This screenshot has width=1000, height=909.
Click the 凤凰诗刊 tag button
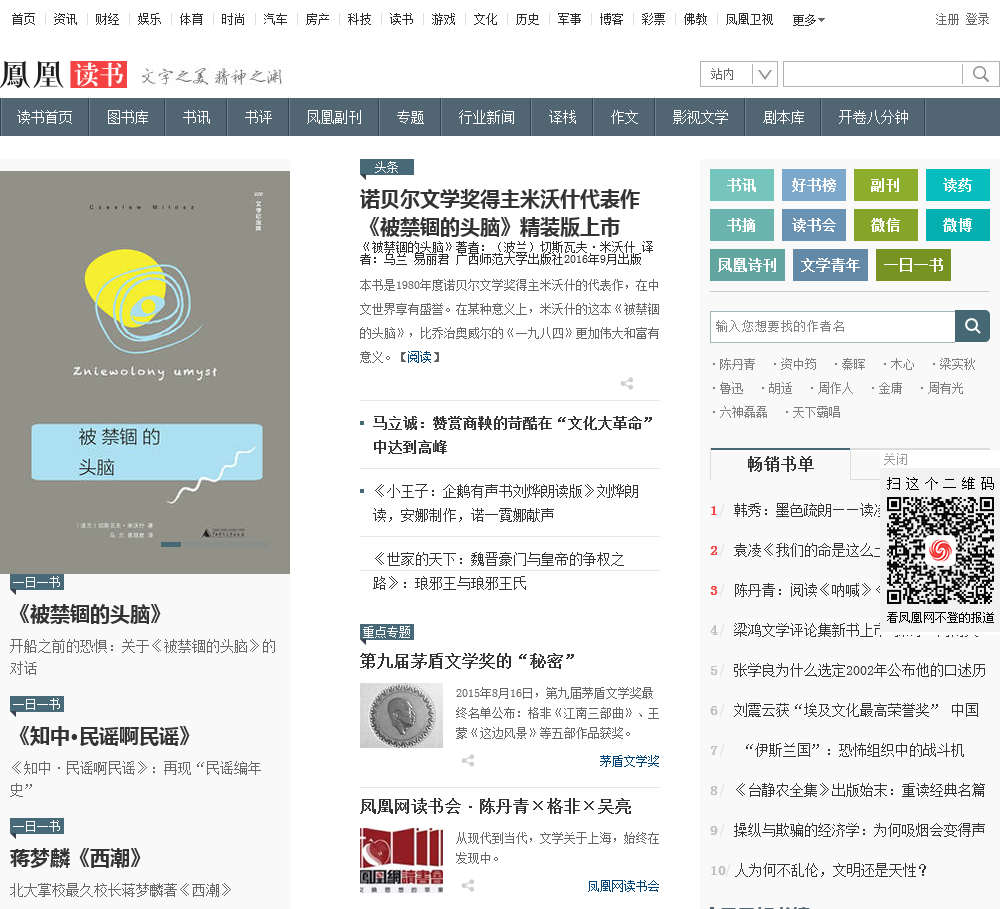tap(747, 265)
